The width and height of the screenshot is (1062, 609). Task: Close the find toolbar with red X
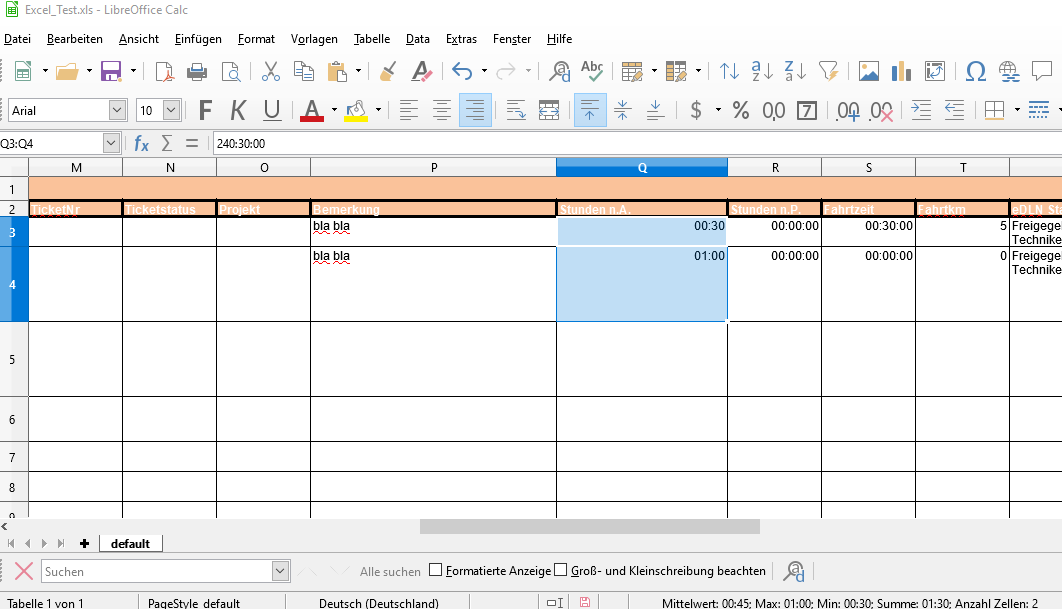(x=24, y=571)
